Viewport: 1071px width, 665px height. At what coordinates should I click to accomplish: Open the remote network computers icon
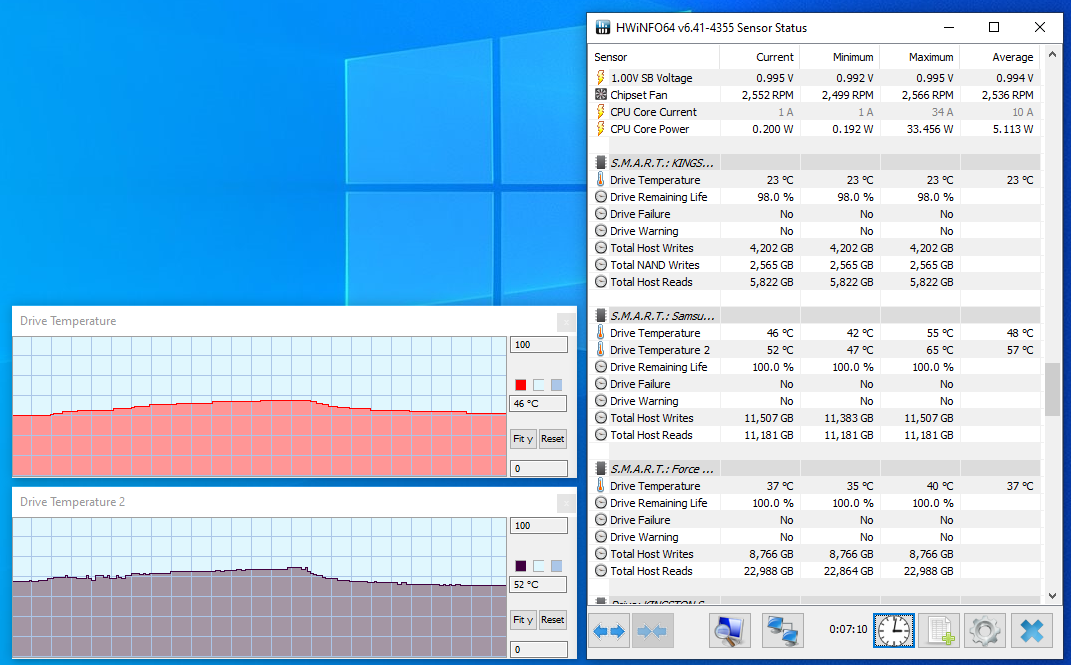point(782,631)
